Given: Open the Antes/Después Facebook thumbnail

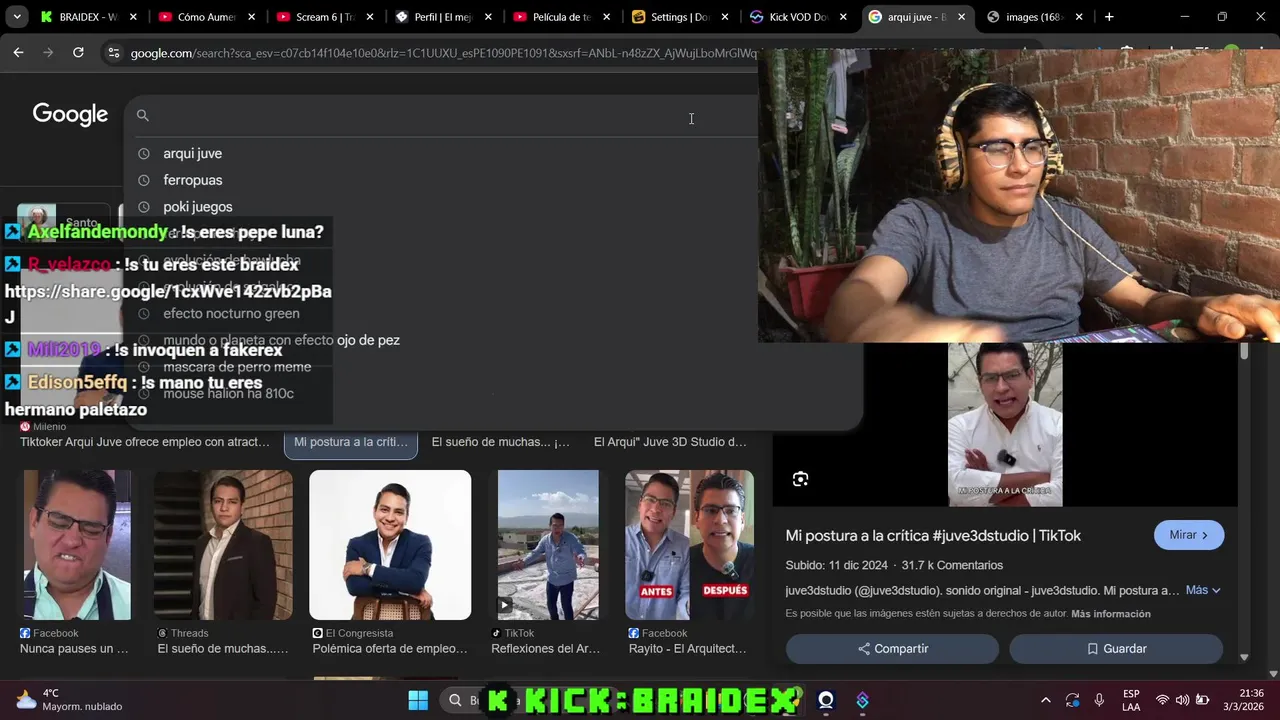Looking at the screenshot, I should tap(689, 545).
